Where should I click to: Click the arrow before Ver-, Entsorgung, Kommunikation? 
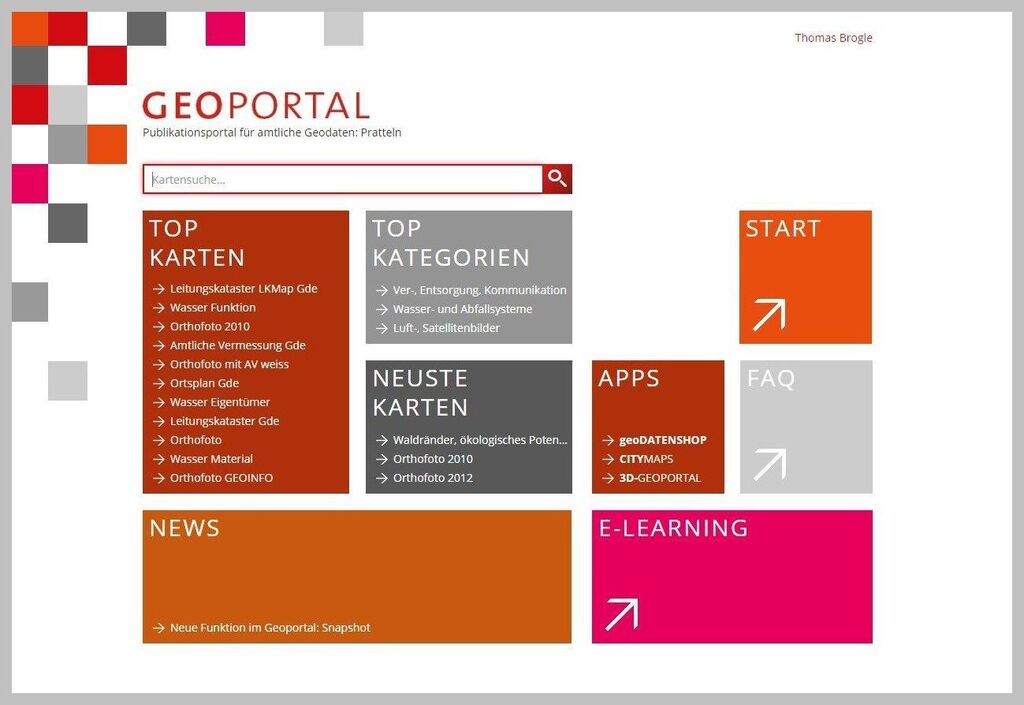(x=380, y=289)
